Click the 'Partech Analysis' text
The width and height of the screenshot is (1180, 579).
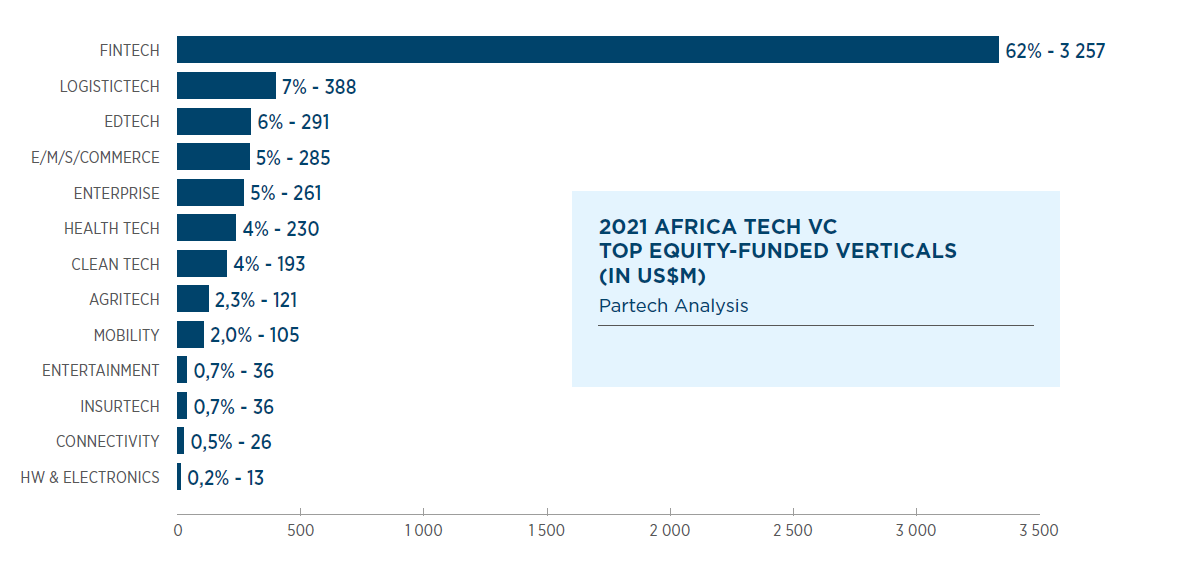[x=674, y=306]
